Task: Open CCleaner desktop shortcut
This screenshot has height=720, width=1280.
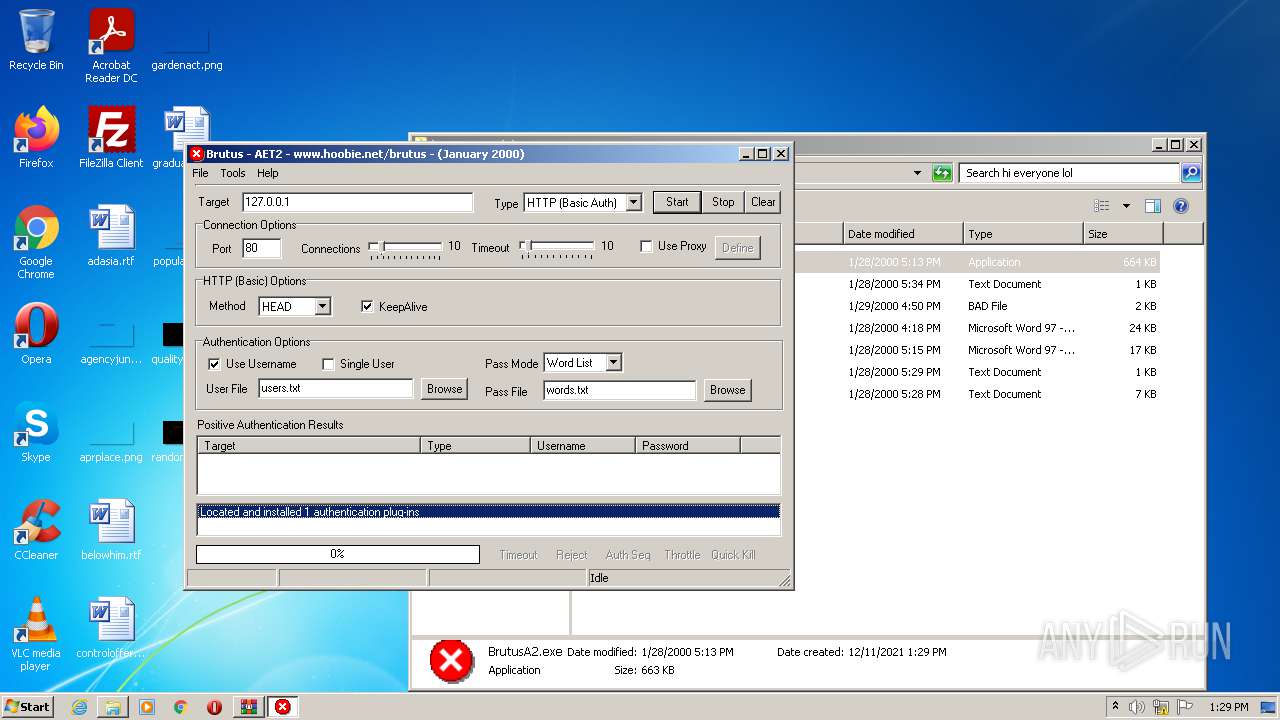Action: click(x=36, y=530)
